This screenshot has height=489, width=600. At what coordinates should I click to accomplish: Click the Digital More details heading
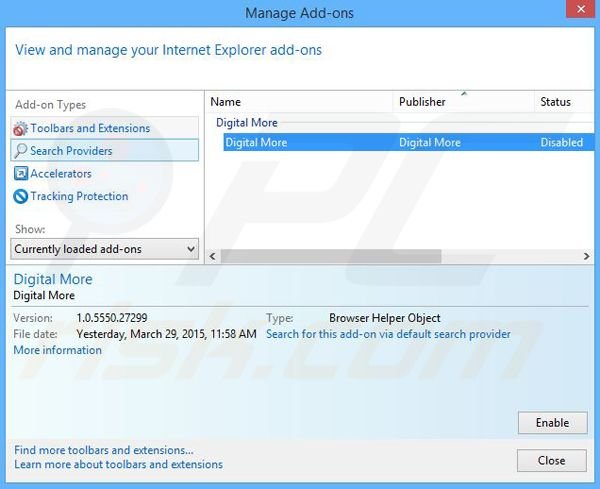click(x=53, y=279)
